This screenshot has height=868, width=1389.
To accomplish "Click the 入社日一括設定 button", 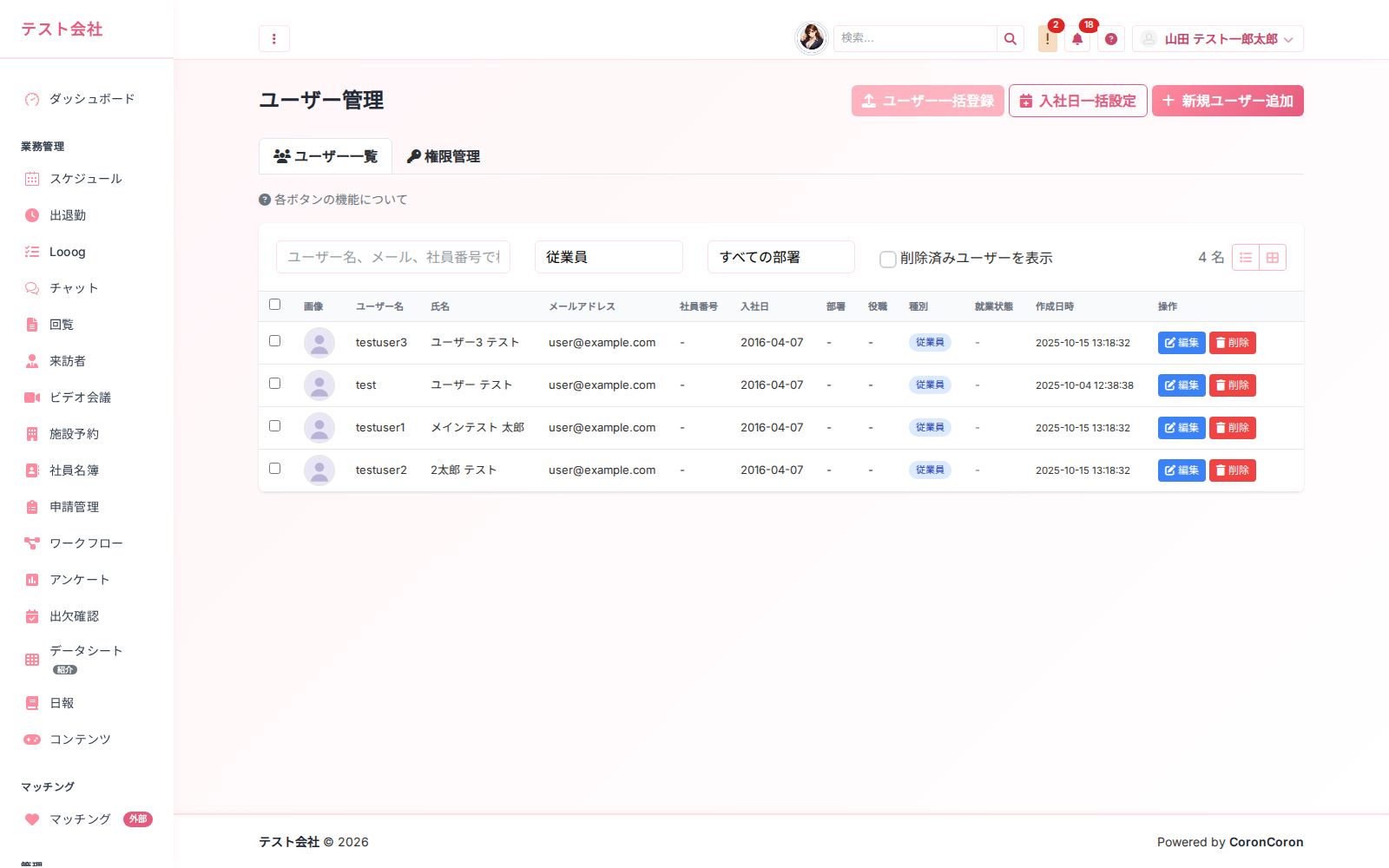I will pos(1078,101).
